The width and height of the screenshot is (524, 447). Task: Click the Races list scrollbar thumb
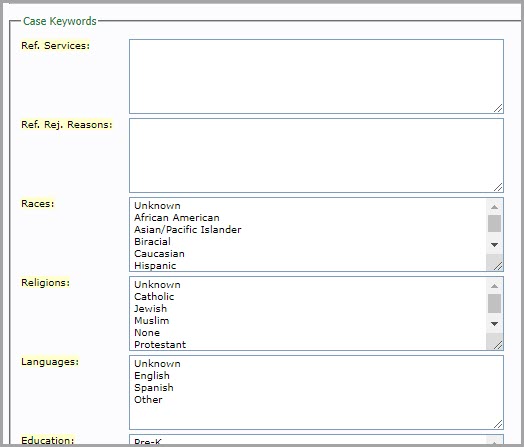pyautogui.click(x=494, y=223)
